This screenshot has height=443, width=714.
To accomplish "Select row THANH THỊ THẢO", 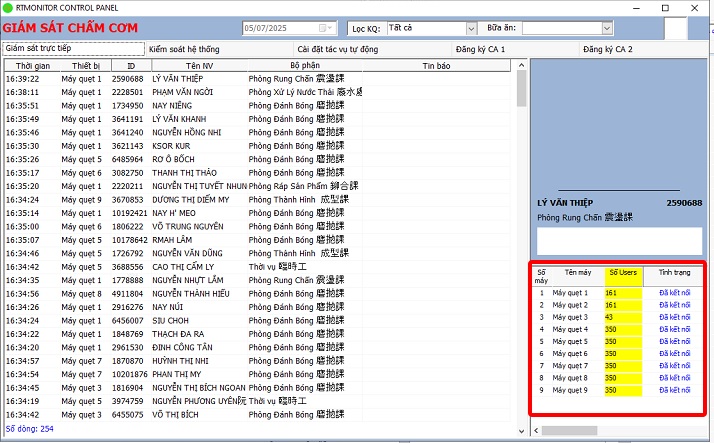I will point(258,173).
